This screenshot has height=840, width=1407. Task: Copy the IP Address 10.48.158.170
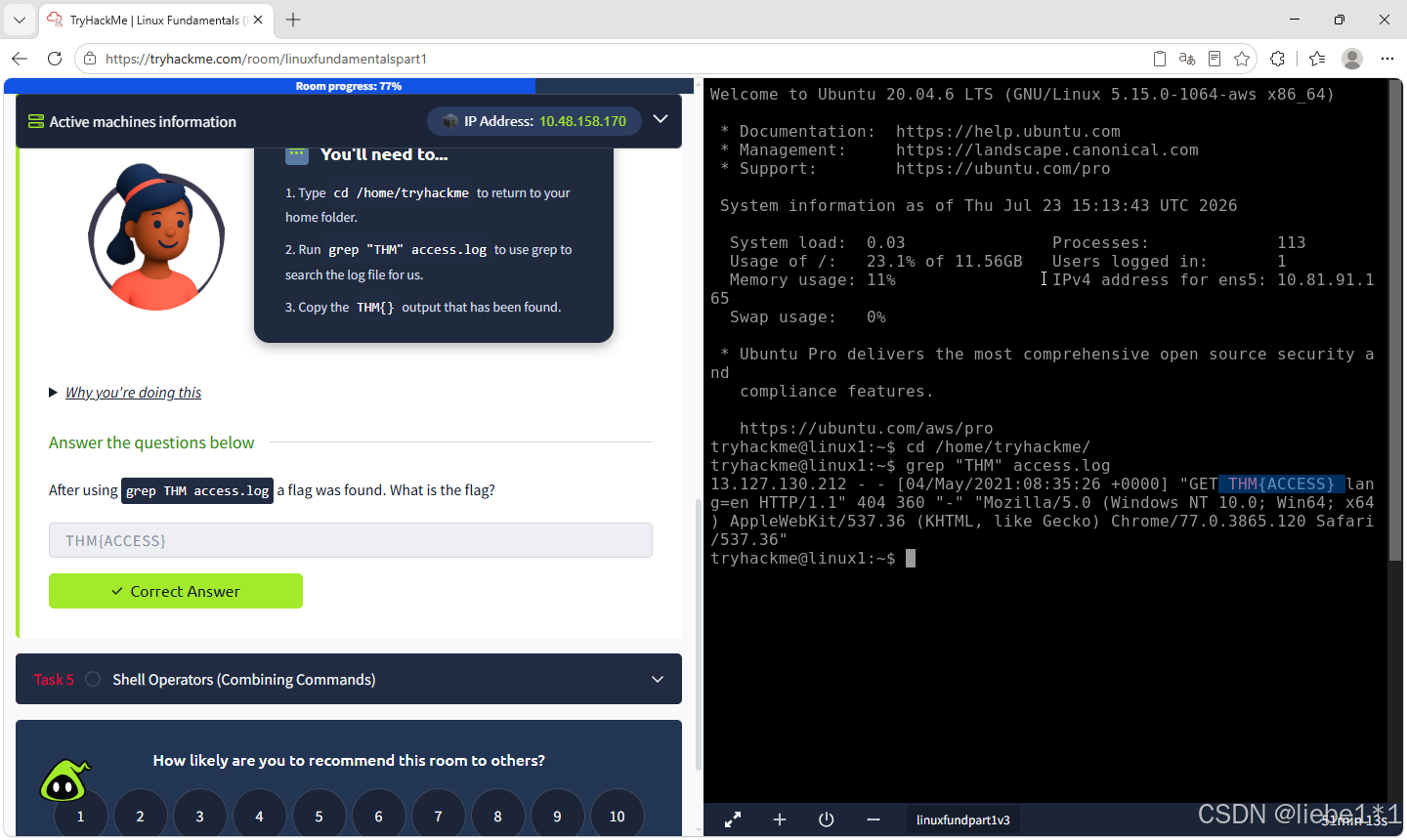point(582,121)
